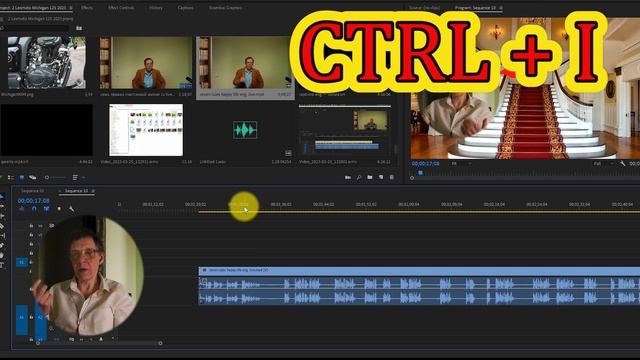Open the Full playback resolution dropdown
Viewport: 640px width, 360px height.
(603, 163)
